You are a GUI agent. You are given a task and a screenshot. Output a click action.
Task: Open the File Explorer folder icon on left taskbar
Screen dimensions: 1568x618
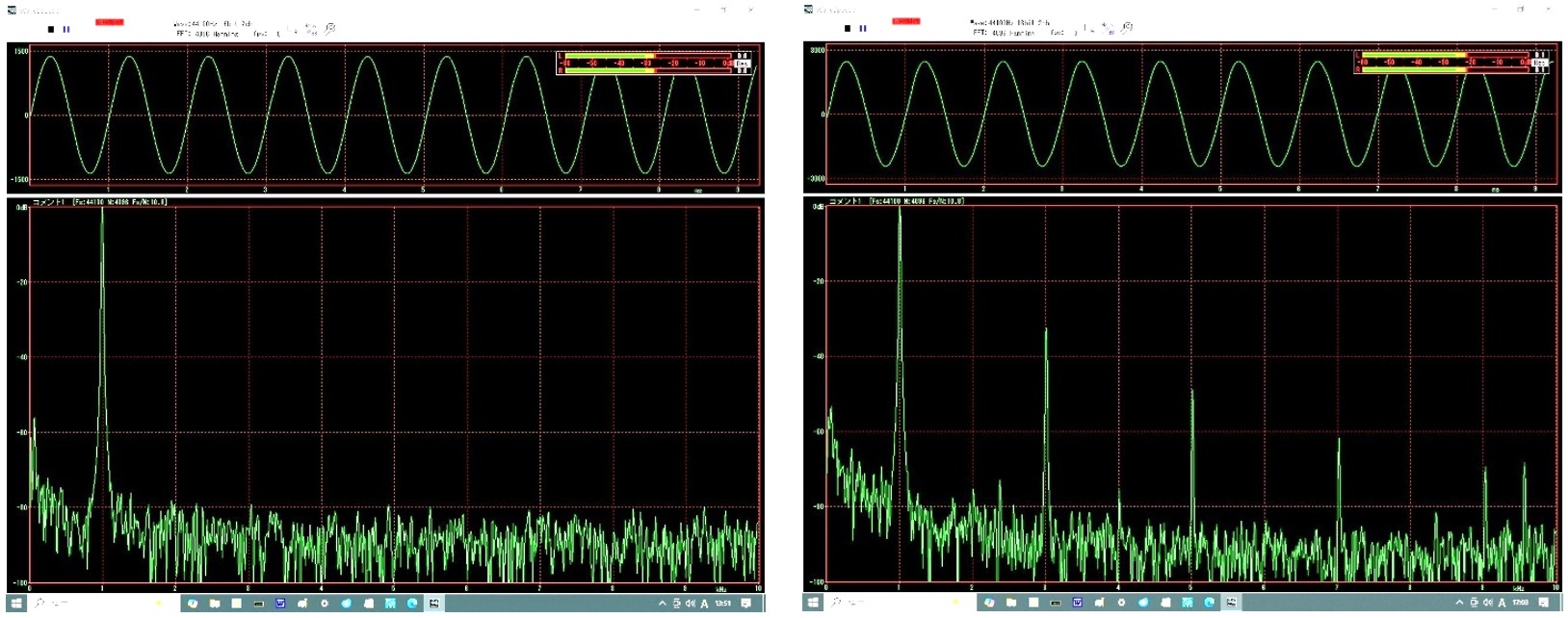[x=215, y=604]
